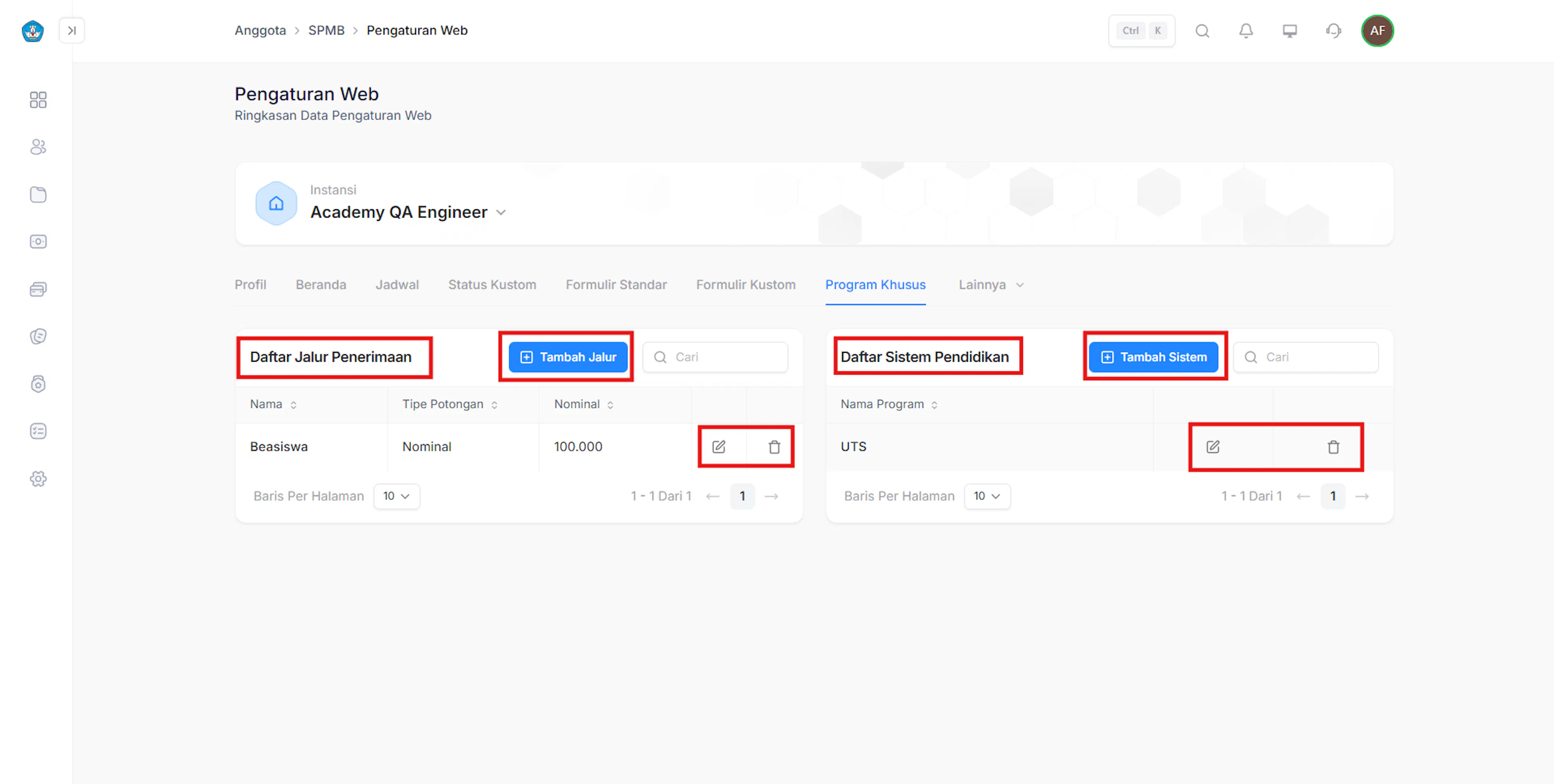The image size is (1554, 784).
Task: Click the home icon beside Instansi
Action: tap(276, 203)
